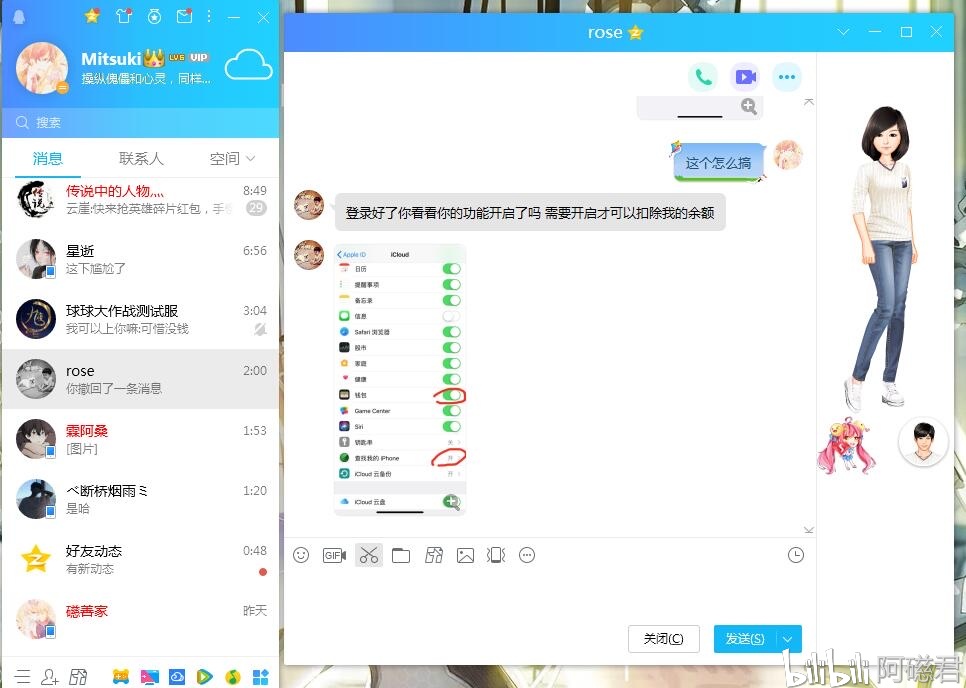Click the 搜索 search field
966x688 pixels.
click(x=140, y=122)
